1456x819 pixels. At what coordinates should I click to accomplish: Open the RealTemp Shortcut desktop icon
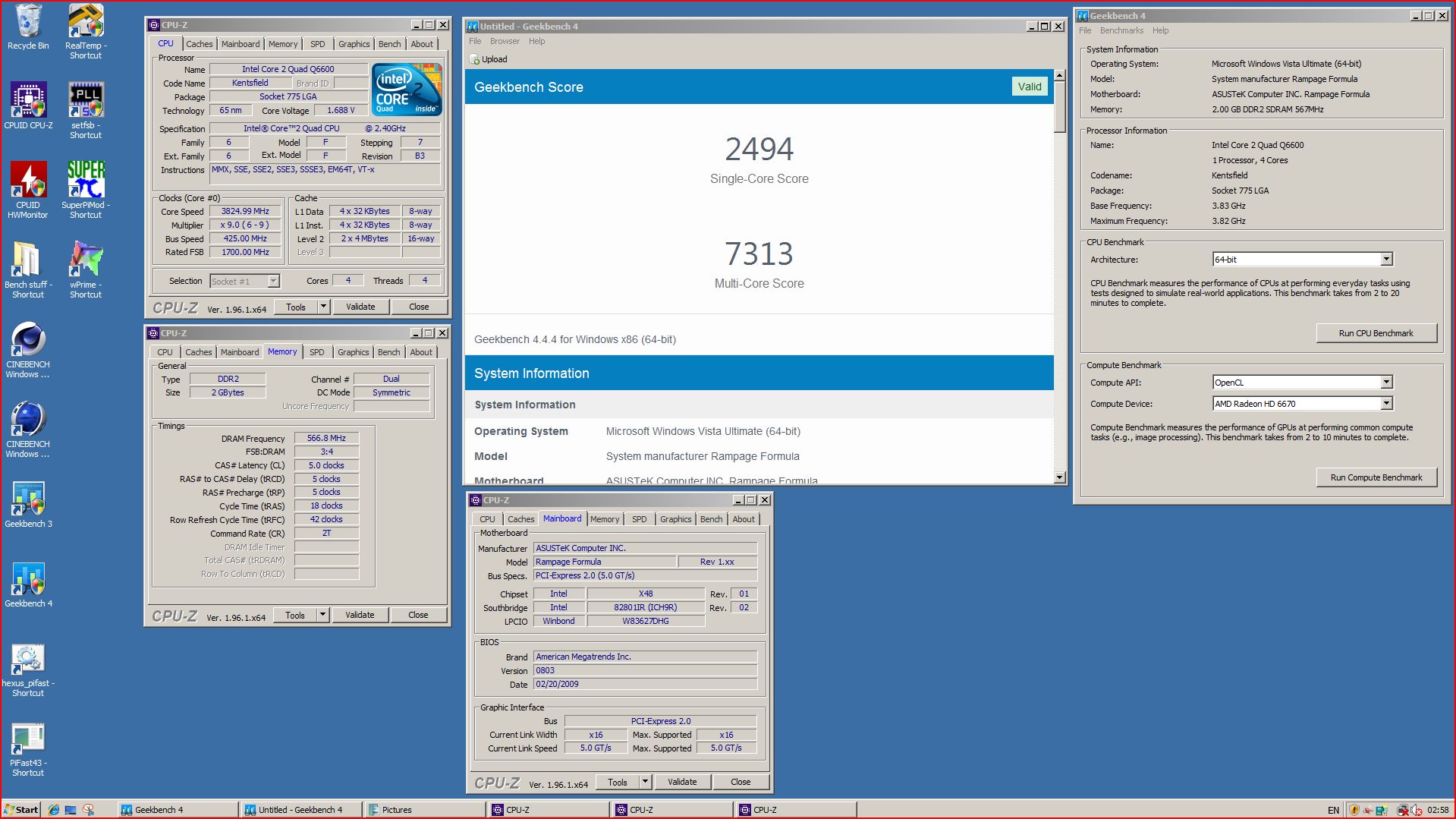coord(86,31)
